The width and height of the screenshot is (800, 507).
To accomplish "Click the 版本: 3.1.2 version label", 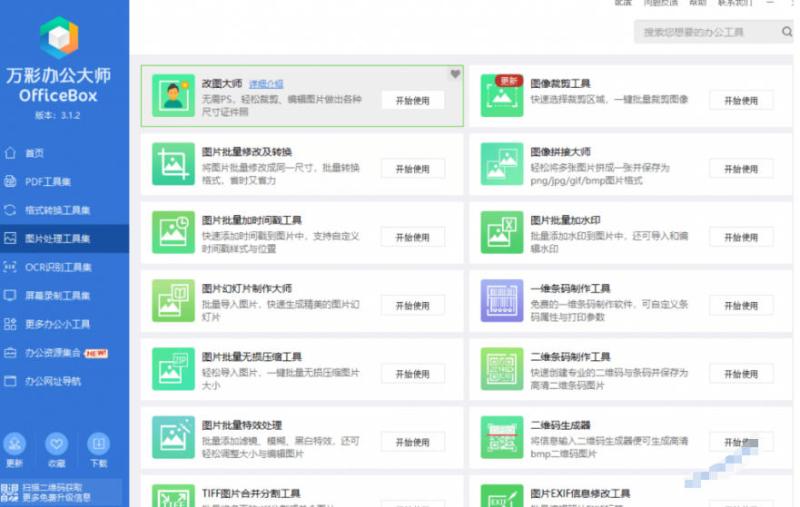I will (x=58, y=115).
